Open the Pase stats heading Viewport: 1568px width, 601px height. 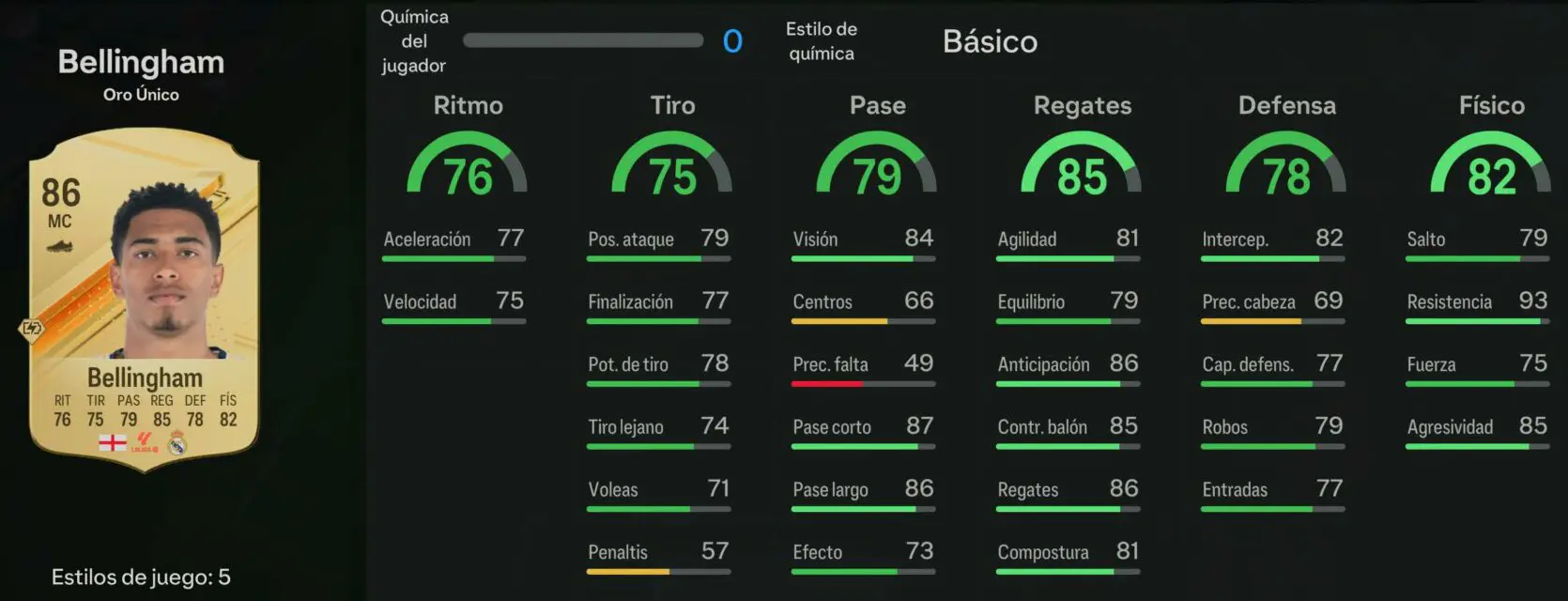(x=877, y=105)
